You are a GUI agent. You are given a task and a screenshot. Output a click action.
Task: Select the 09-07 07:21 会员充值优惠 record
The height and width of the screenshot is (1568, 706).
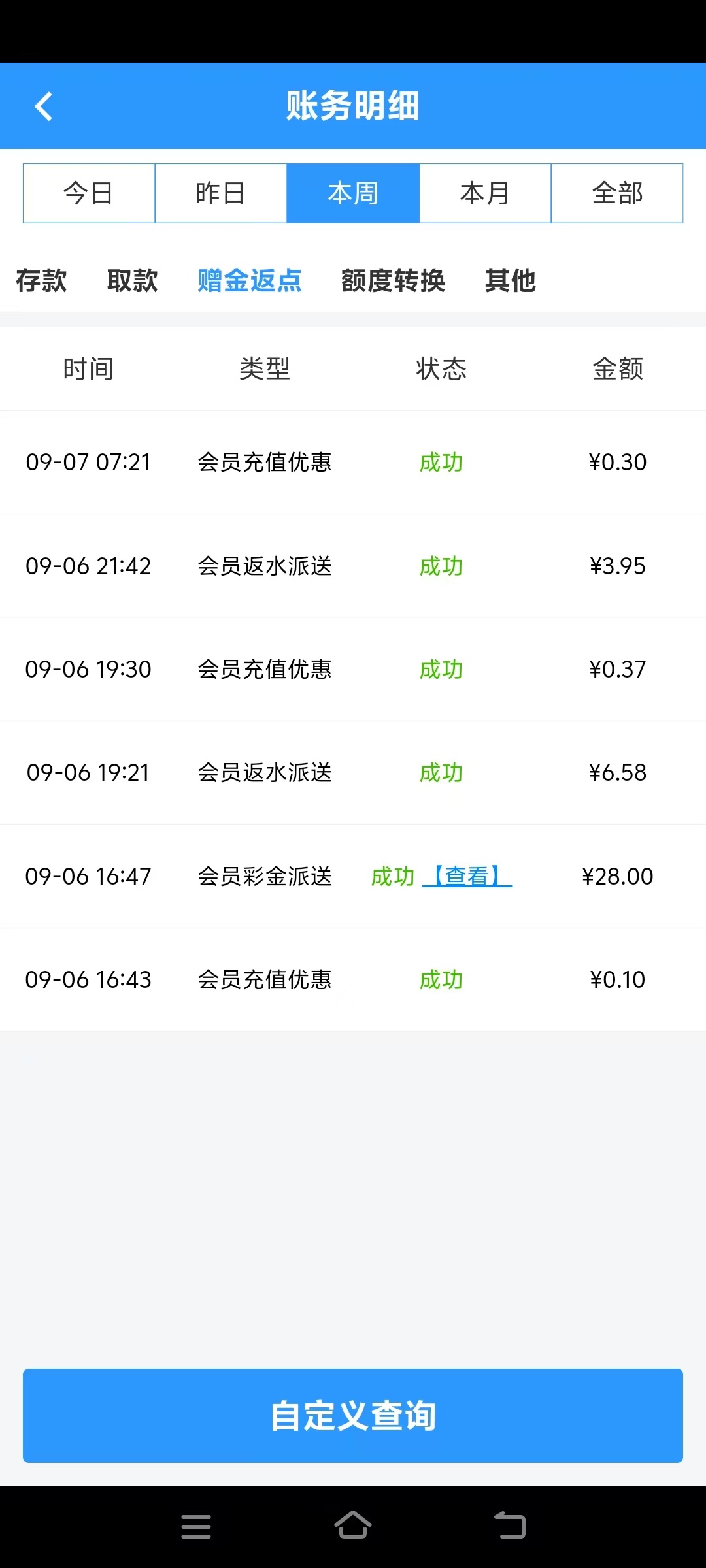click(353, 463)
